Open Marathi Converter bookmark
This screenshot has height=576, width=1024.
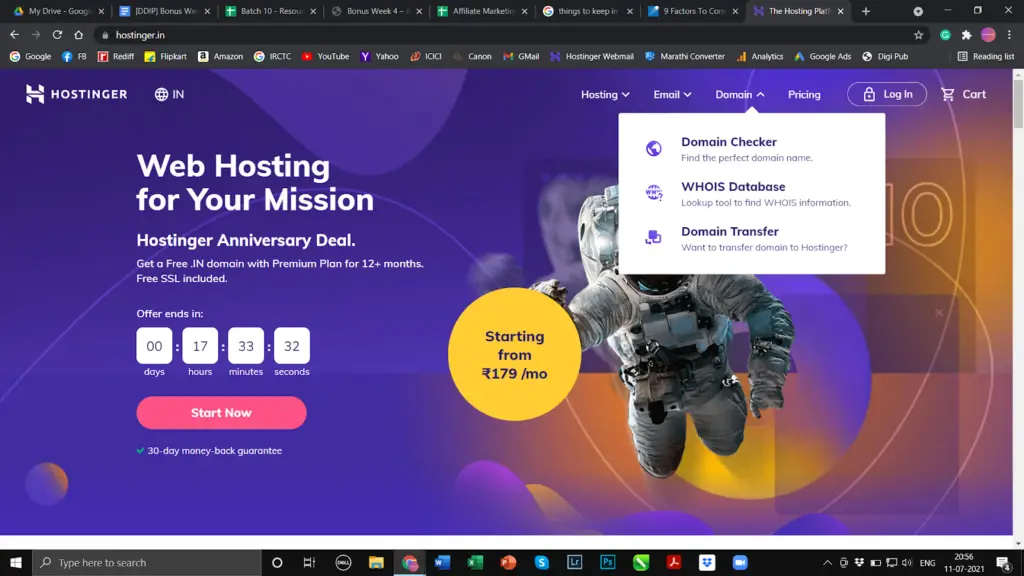coord(684,56)
